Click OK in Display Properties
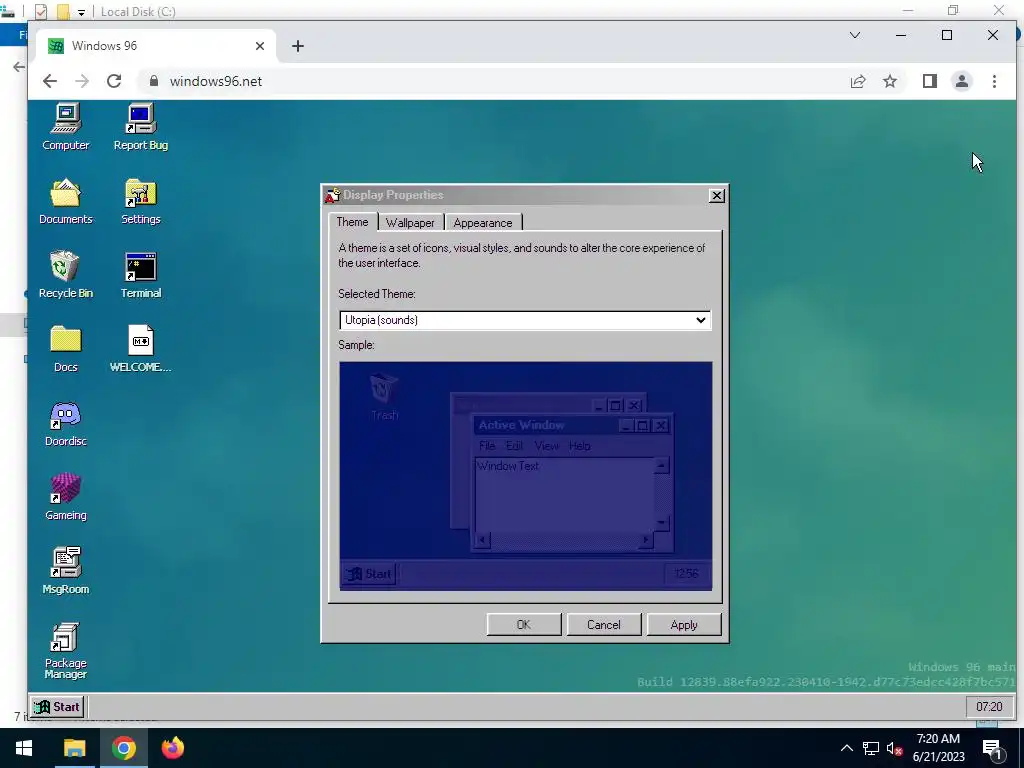Viewport: 1024px width, 768px height. (524, 625)
